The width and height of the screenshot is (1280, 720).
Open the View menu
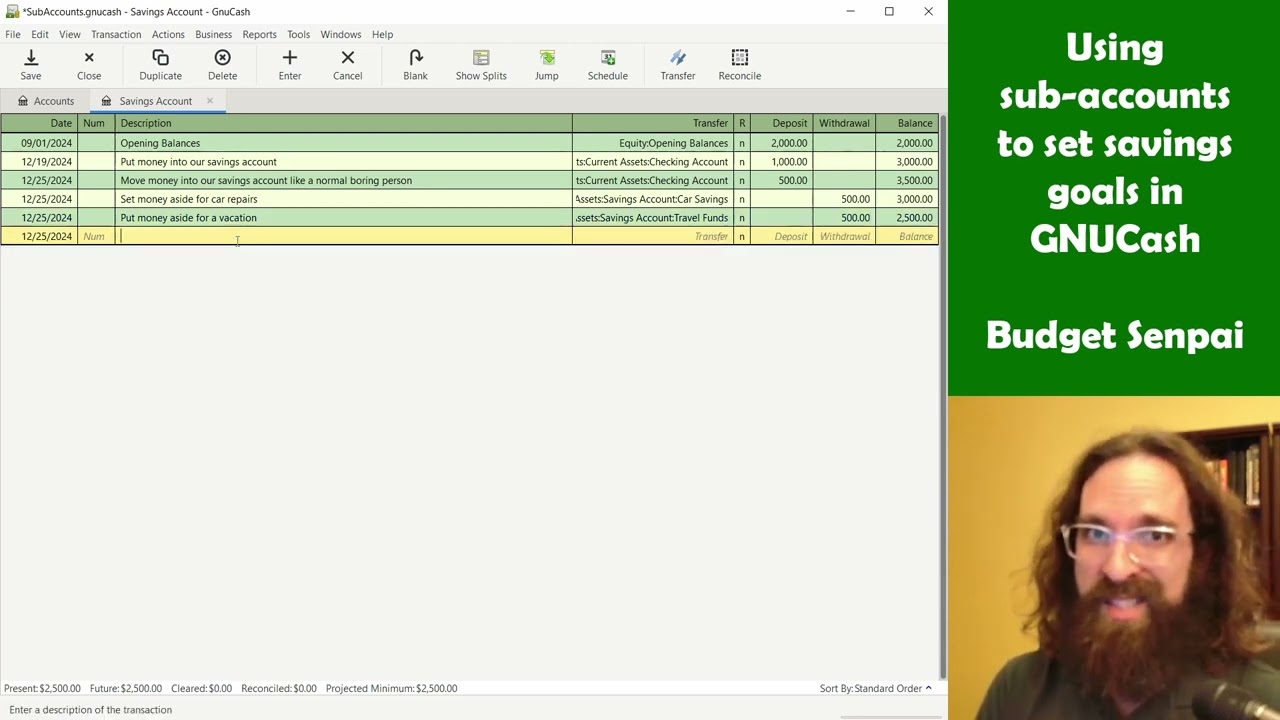(69, 34)
